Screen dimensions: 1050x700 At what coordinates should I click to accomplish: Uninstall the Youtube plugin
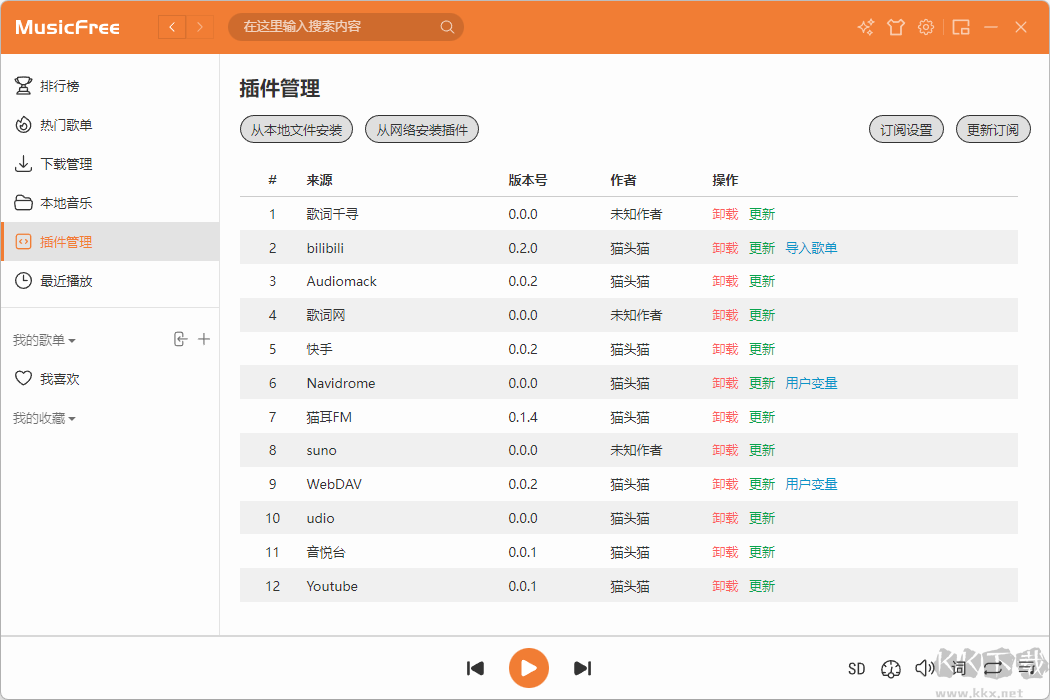(725, 586)
